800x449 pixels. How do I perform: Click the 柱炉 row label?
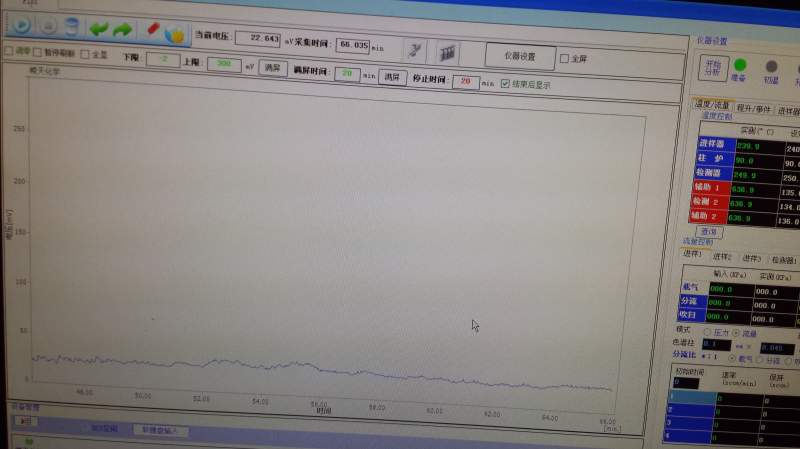(715, 159)
